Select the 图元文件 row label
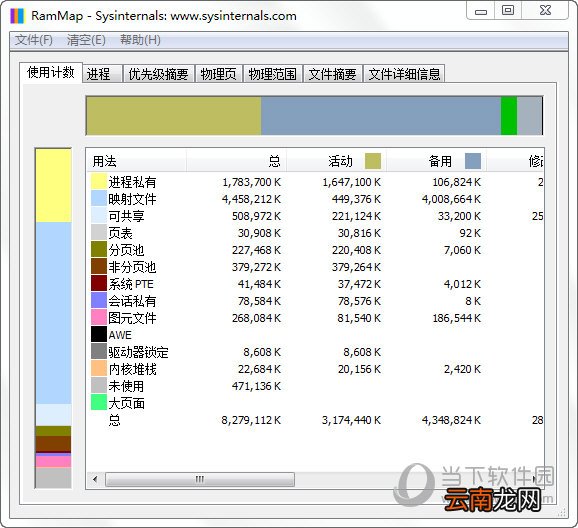 [132, 318]
